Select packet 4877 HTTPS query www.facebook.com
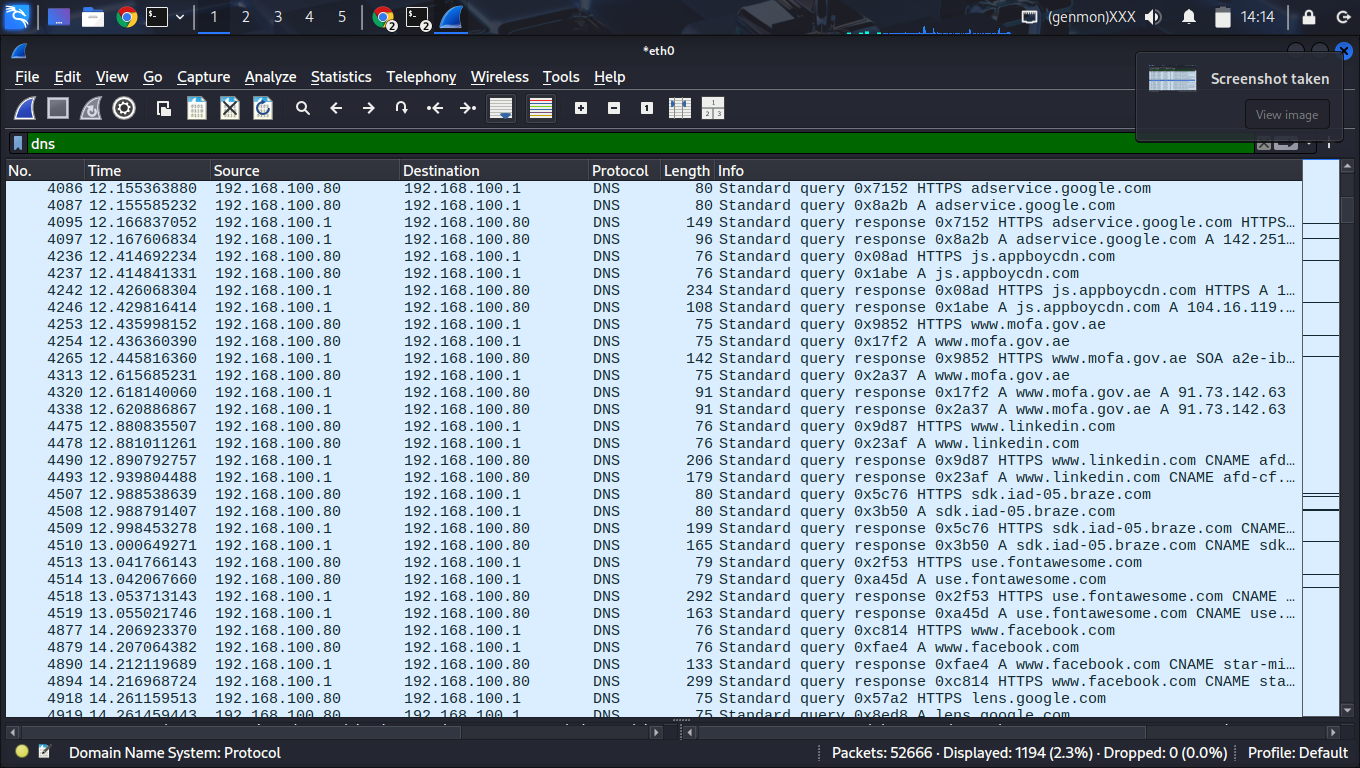 [x=654, y=631]
